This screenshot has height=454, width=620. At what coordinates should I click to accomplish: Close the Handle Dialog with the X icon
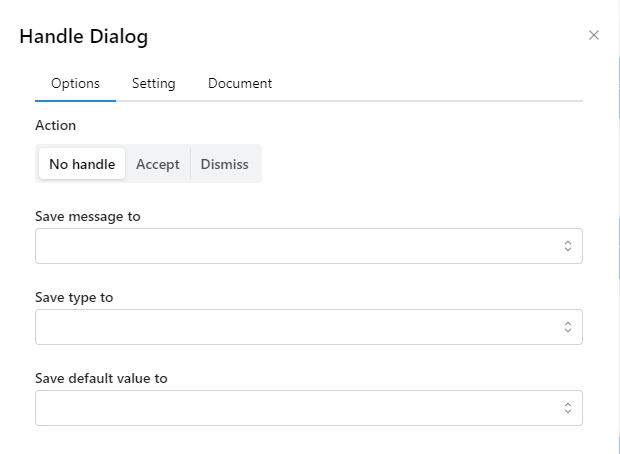click(x=594, y=35)
